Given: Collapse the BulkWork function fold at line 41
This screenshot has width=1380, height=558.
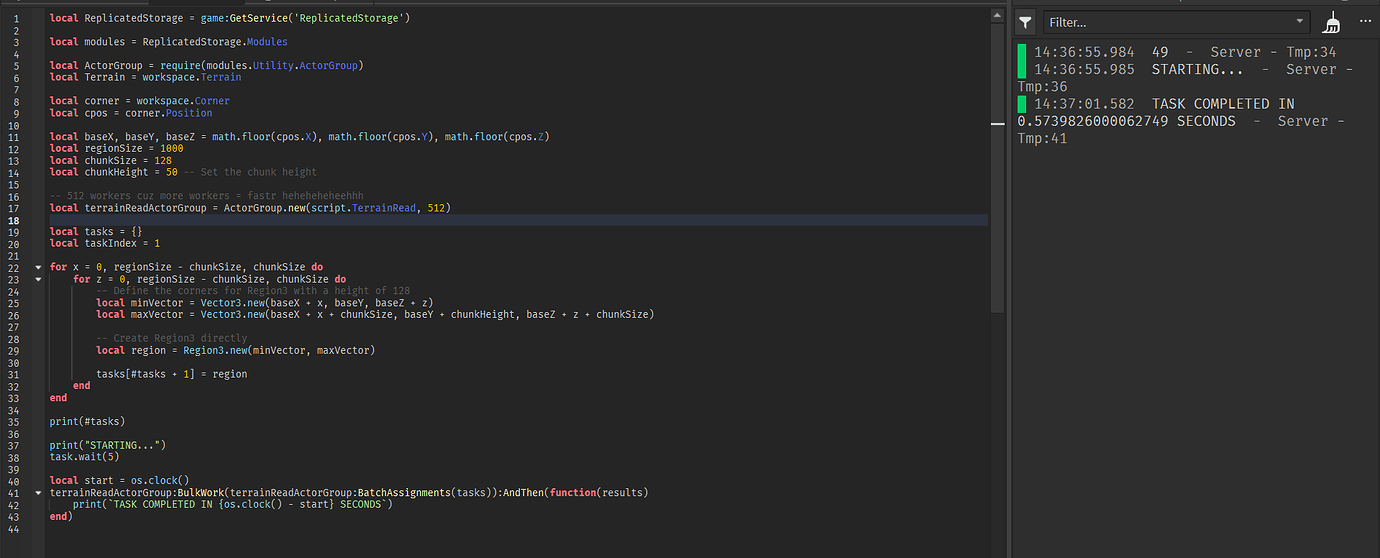Looking at the screenshot, I should click(38, 493).
